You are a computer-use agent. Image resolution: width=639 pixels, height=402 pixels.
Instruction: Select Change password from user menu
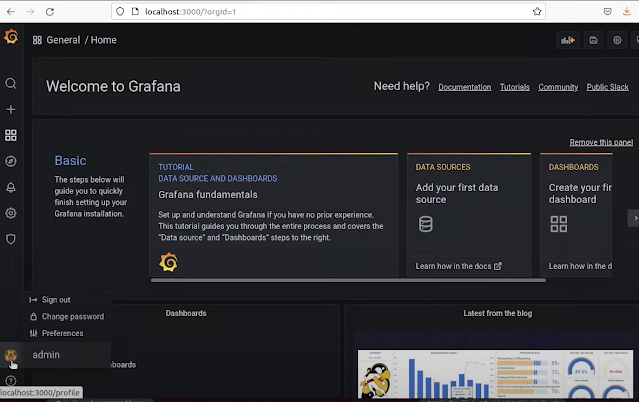(67, 316)
